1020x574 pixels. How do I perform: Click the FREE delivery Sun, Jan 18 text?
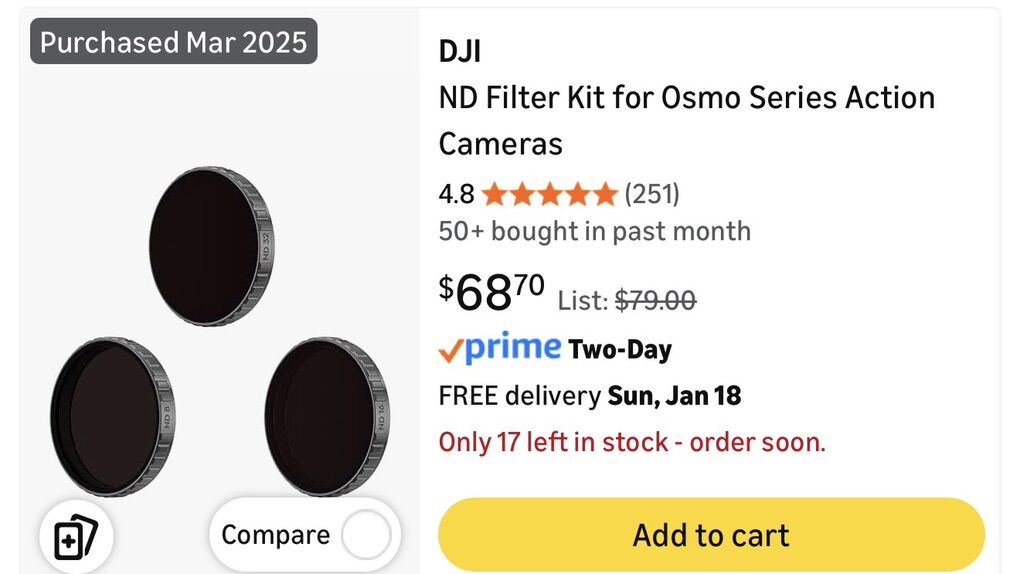pos(590,395)
